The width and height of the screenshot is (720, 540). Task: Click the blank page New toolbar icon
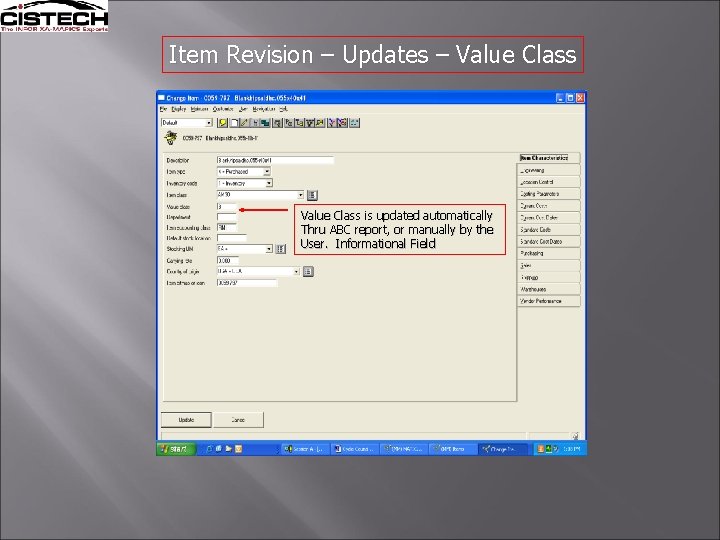point(234,123)
